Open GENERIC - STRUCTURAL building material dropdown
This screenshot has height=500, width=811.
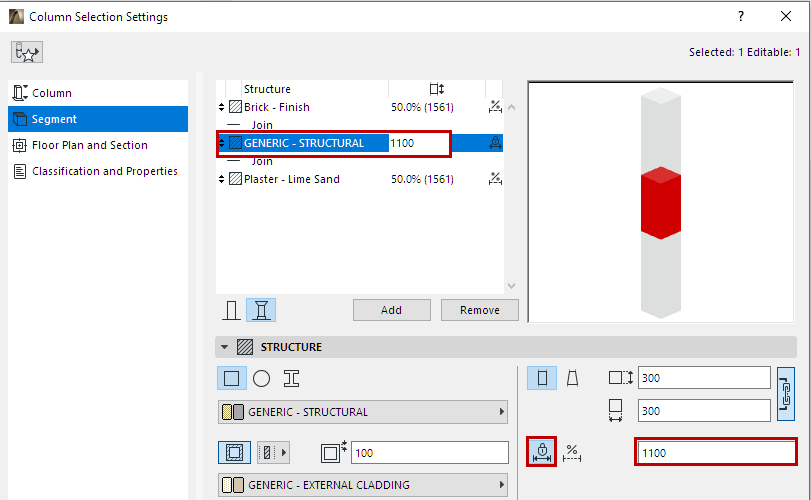(363, 412)
